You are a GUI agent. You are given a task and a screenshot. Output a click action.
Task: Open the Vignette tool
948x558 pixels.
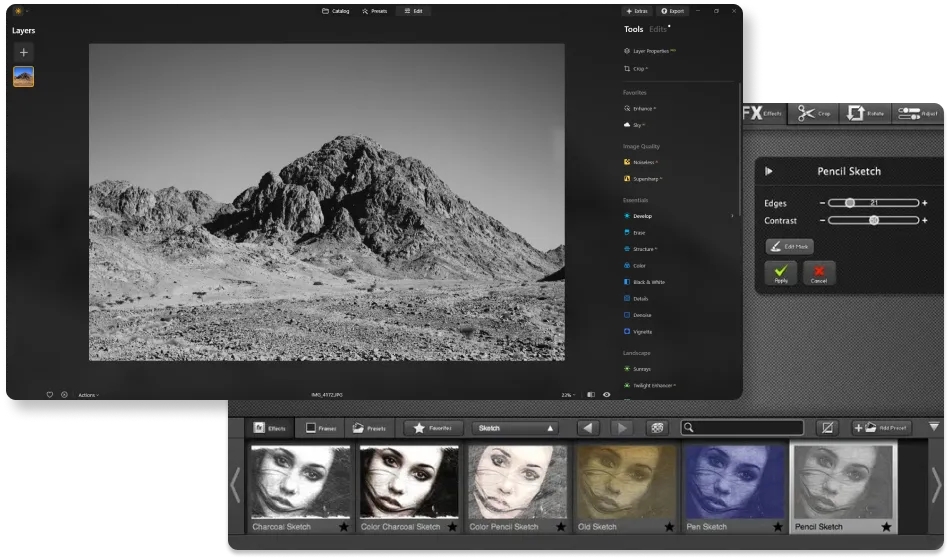click(x=641, y=331)
